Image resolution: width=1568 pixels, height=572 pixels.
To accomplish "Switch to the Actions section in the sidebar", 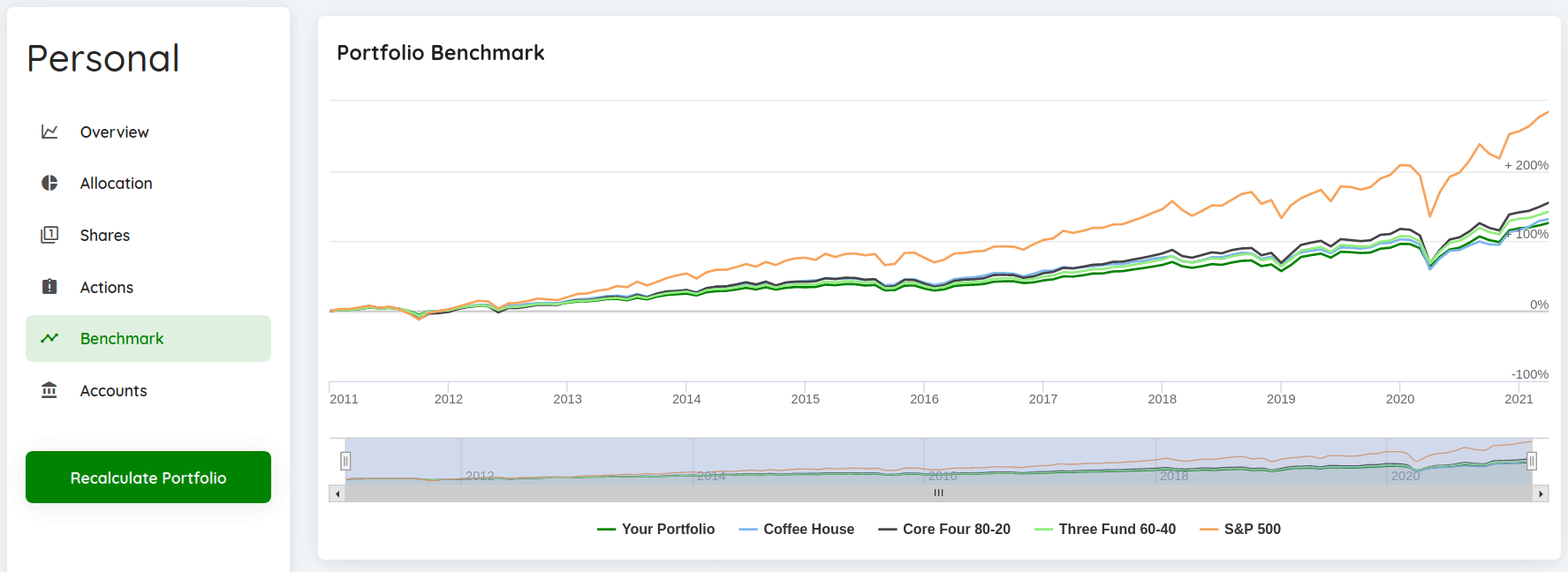I will pos(107,287).
